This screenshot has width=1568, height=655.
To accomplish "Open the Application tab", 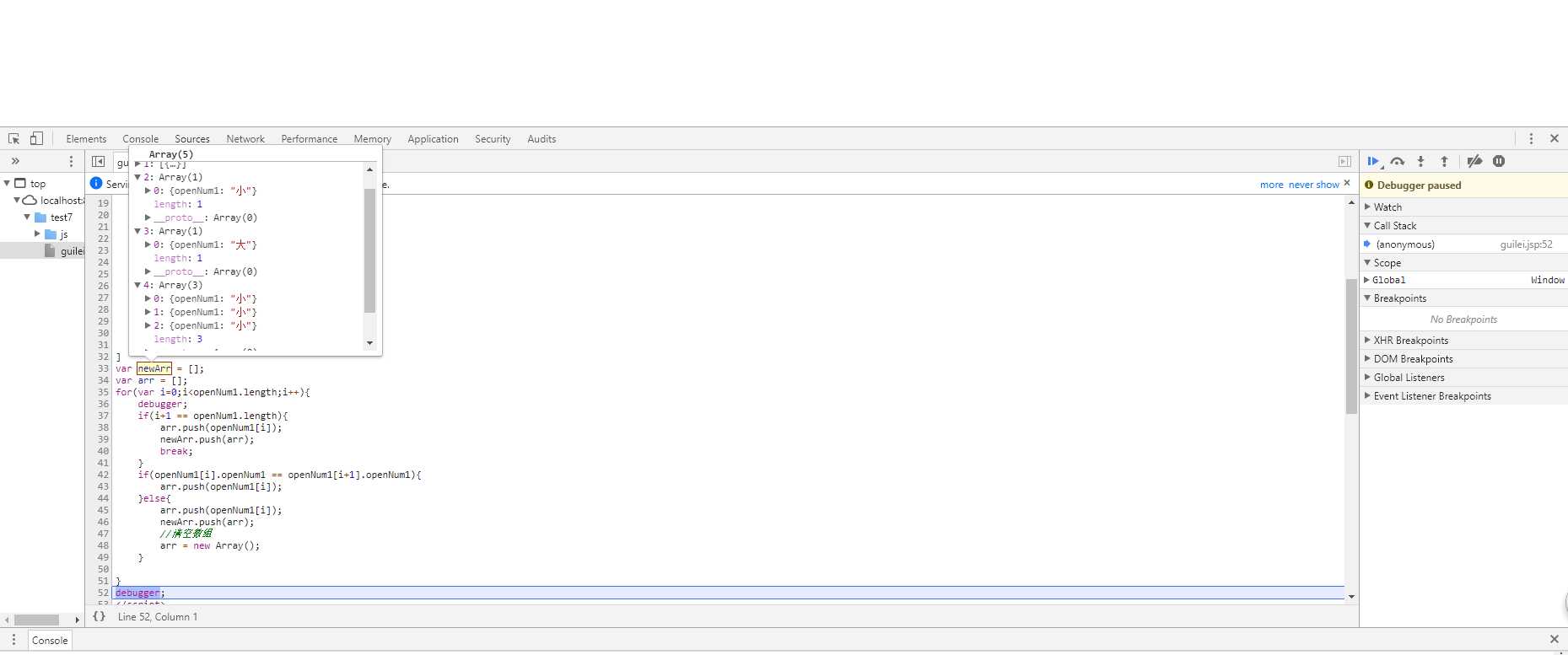I will click(x=433, y=139).
